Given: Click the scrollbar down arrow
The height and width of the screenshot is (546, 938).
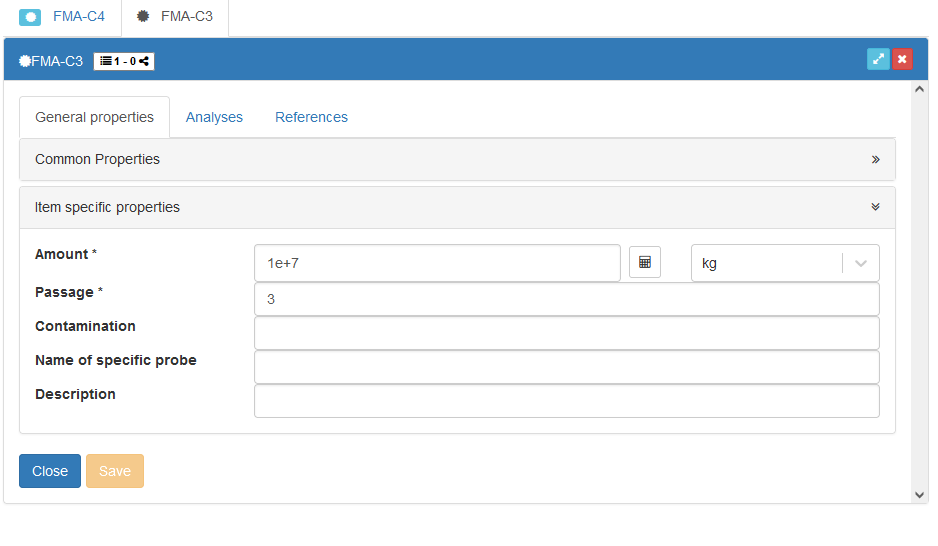Looking at the screenshot, I should point(919,494).
